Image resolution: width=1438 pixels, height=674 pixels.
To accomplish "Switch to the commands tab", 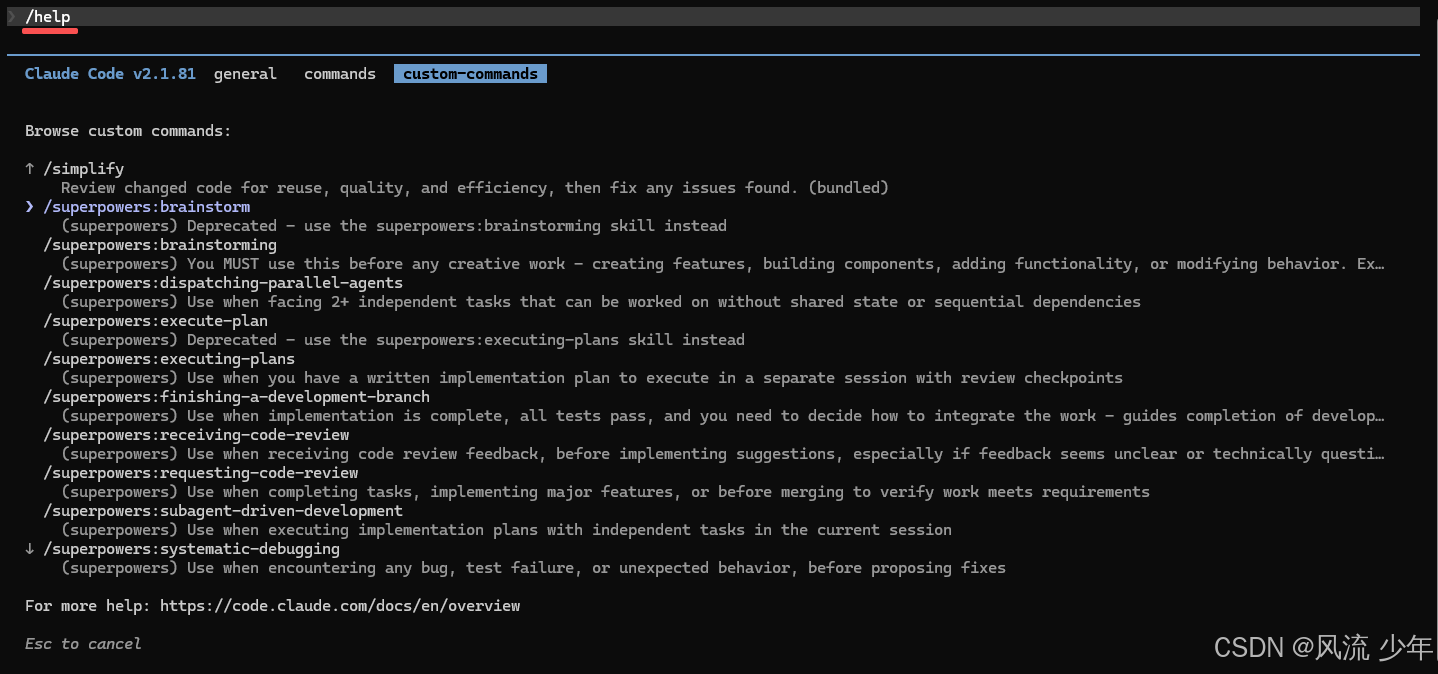I will [x=340, y=74].
